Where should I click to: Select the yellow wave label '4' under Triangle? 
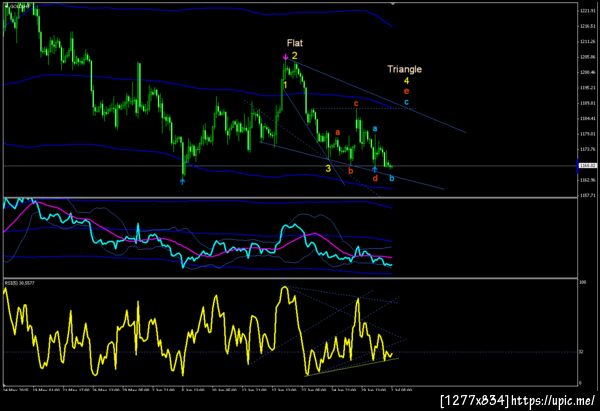click(x=406, y=81)
